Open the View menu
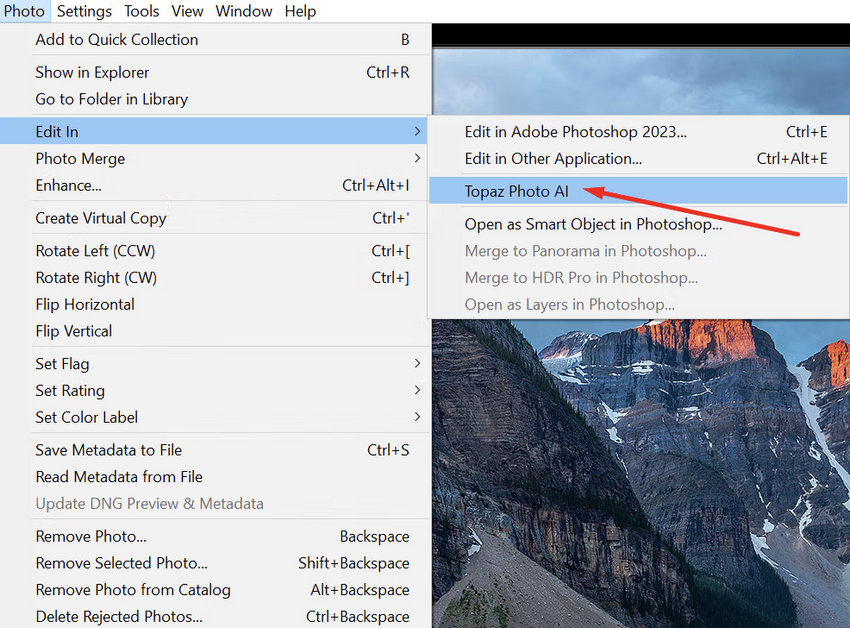The image size is (850, 628). click(x=187, y=11)
